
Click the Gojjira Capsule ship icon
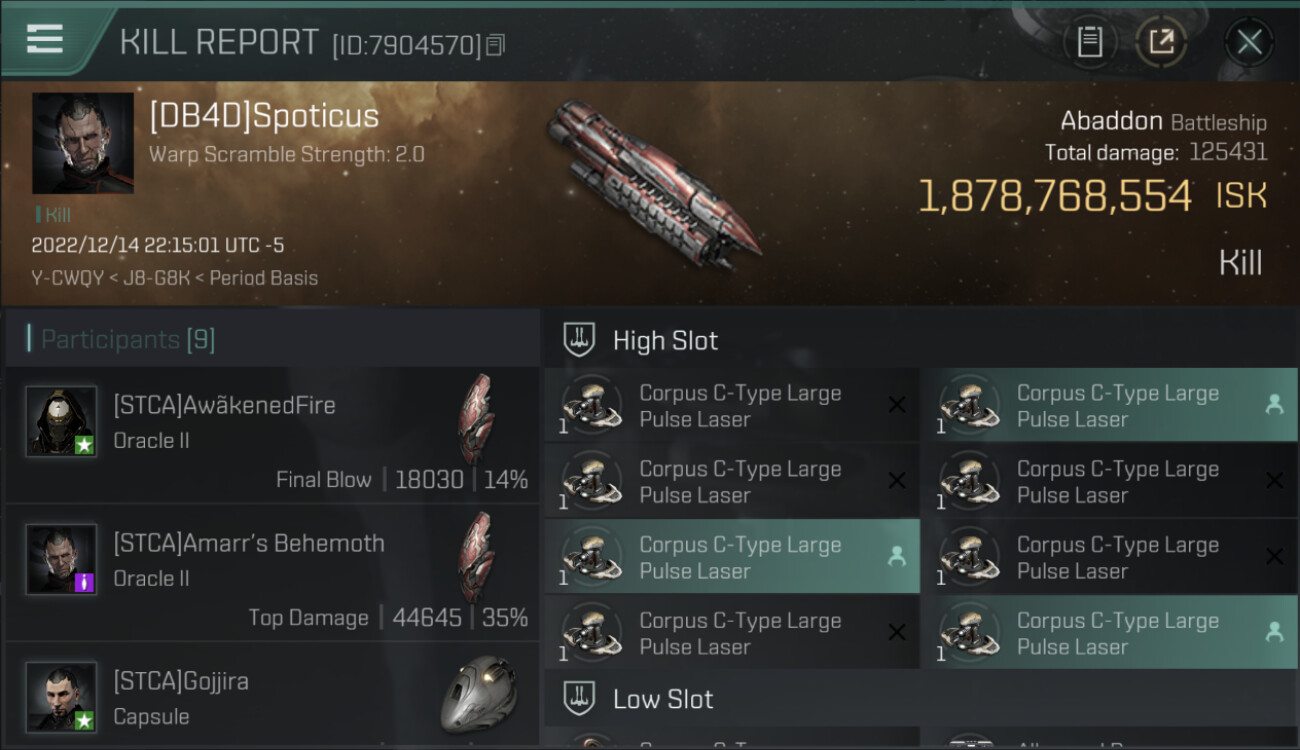point(479,693)
